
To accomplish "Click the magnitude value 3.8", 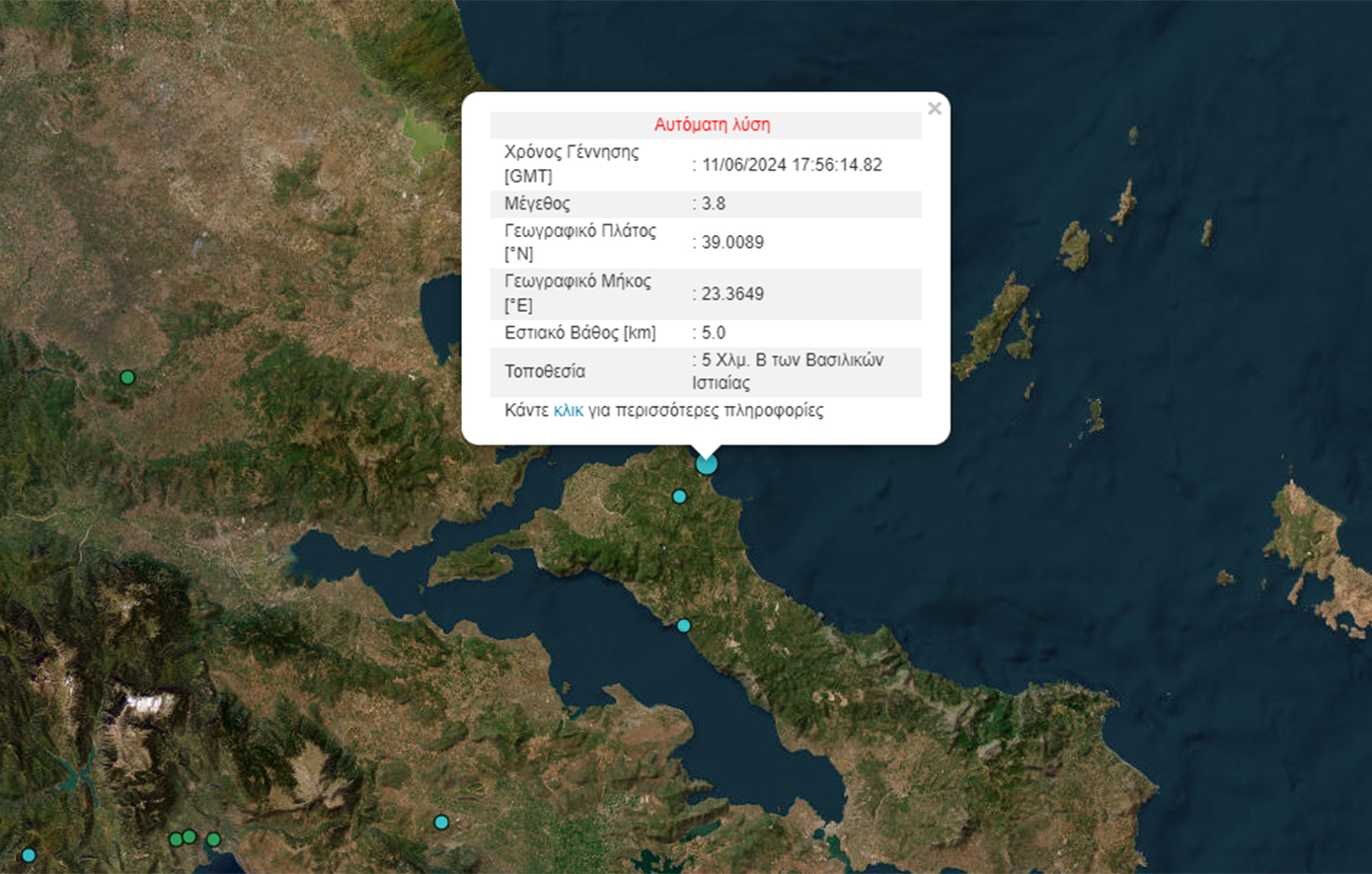I will (713, 203).
